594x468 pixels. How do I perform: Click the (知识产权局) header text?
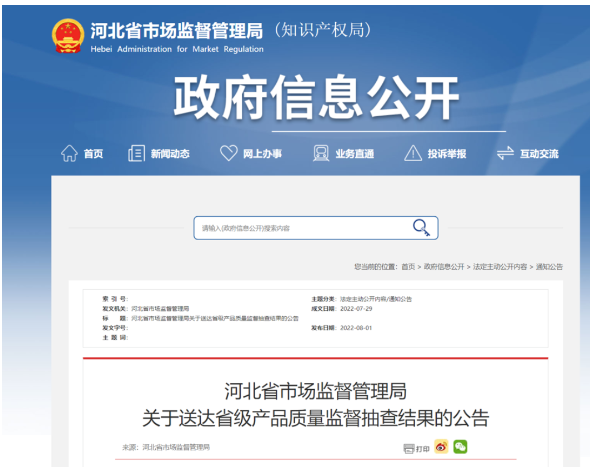[x=323, y=30]
